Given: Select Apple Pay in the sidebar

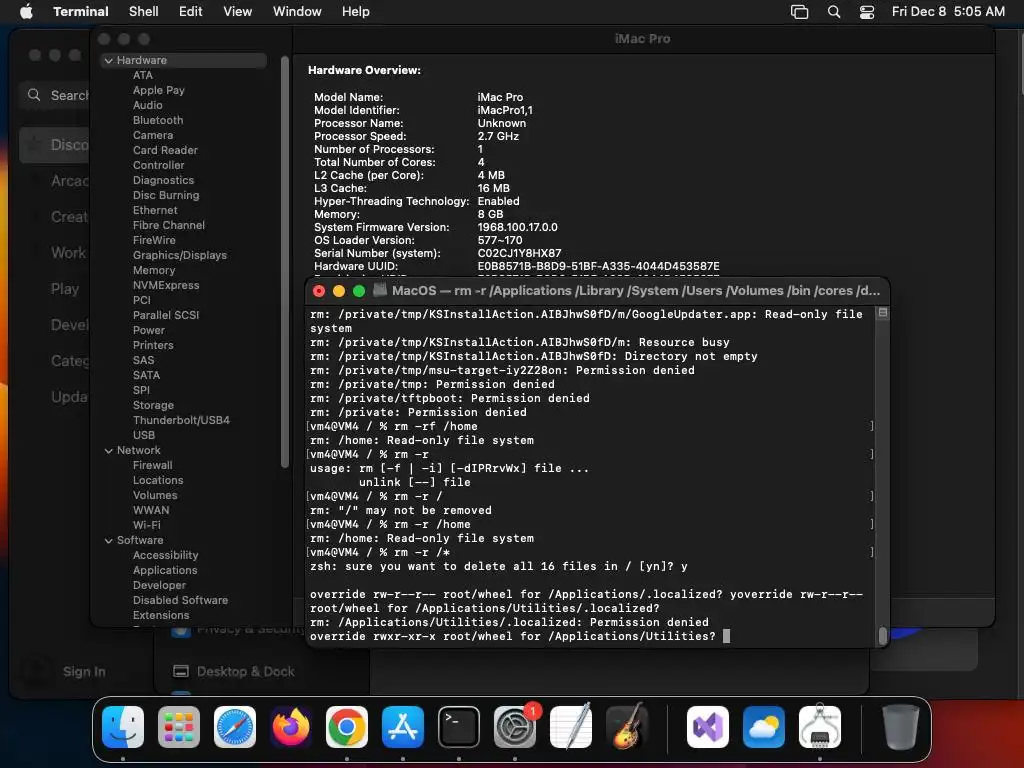Looking at the screenshot, I should (x=159, y=90).
